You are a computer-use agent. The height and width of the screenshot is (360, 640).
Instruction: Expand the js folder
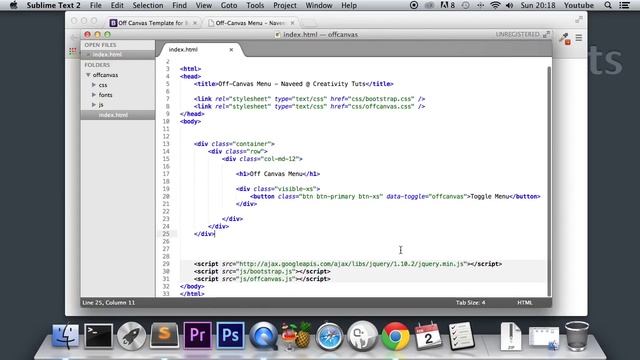(x=94, y=105)
